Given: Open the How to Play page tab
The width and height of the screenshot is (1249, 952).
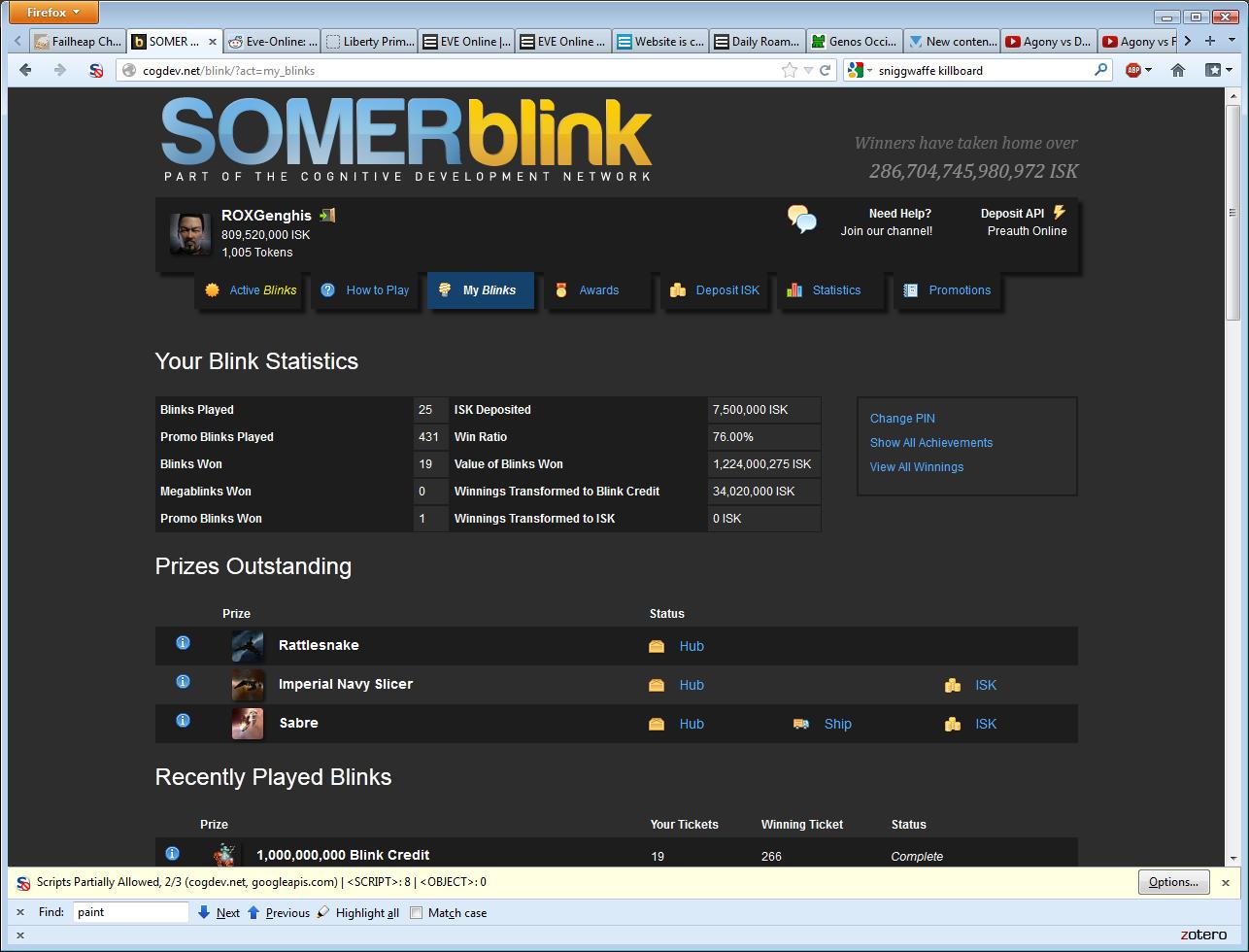Looking at the screenshot, I should coord(366,290).
